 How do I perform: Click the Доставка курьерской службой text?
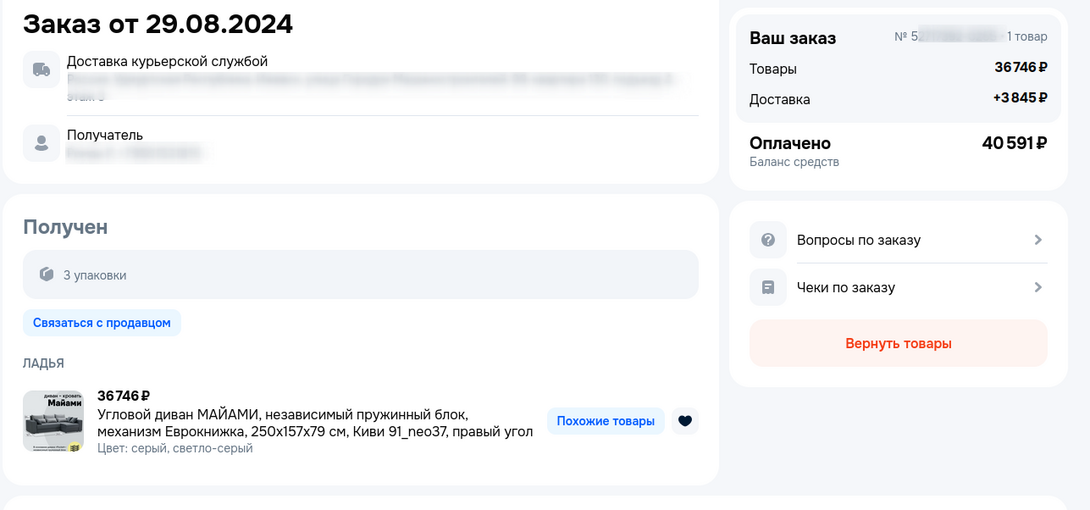click(x=167, y=62)
